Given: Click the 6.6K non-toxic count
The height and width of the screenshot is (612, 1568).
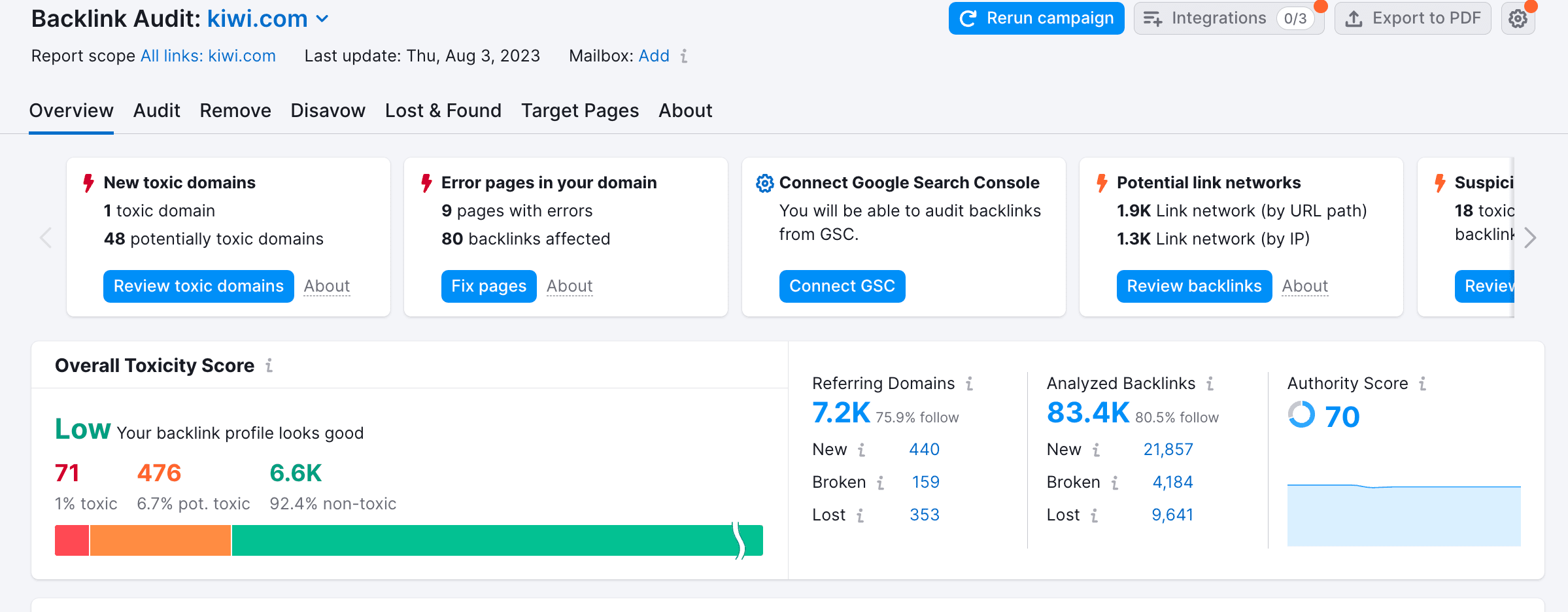Looking at the screenshot, I should pos(296,473).
